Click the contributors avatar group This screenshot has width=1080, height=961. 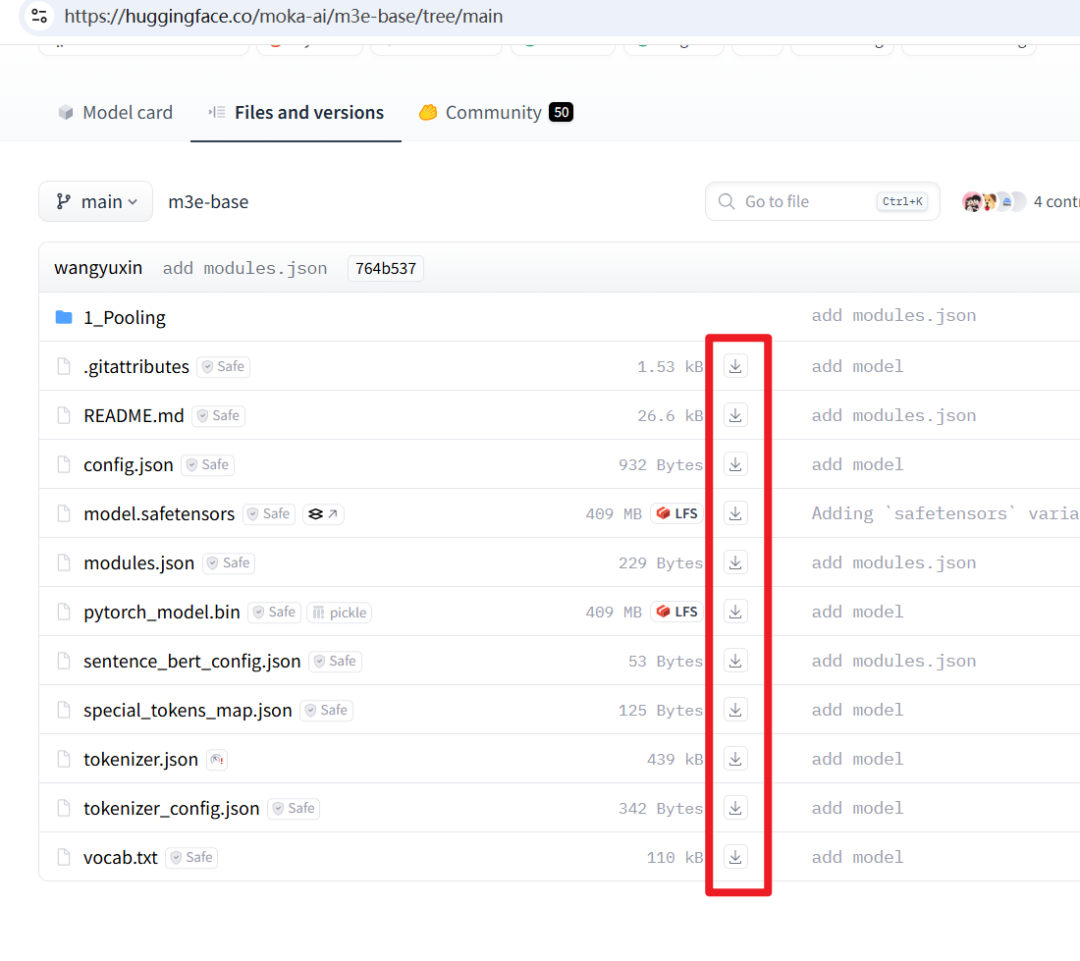(x=994, y=202)
